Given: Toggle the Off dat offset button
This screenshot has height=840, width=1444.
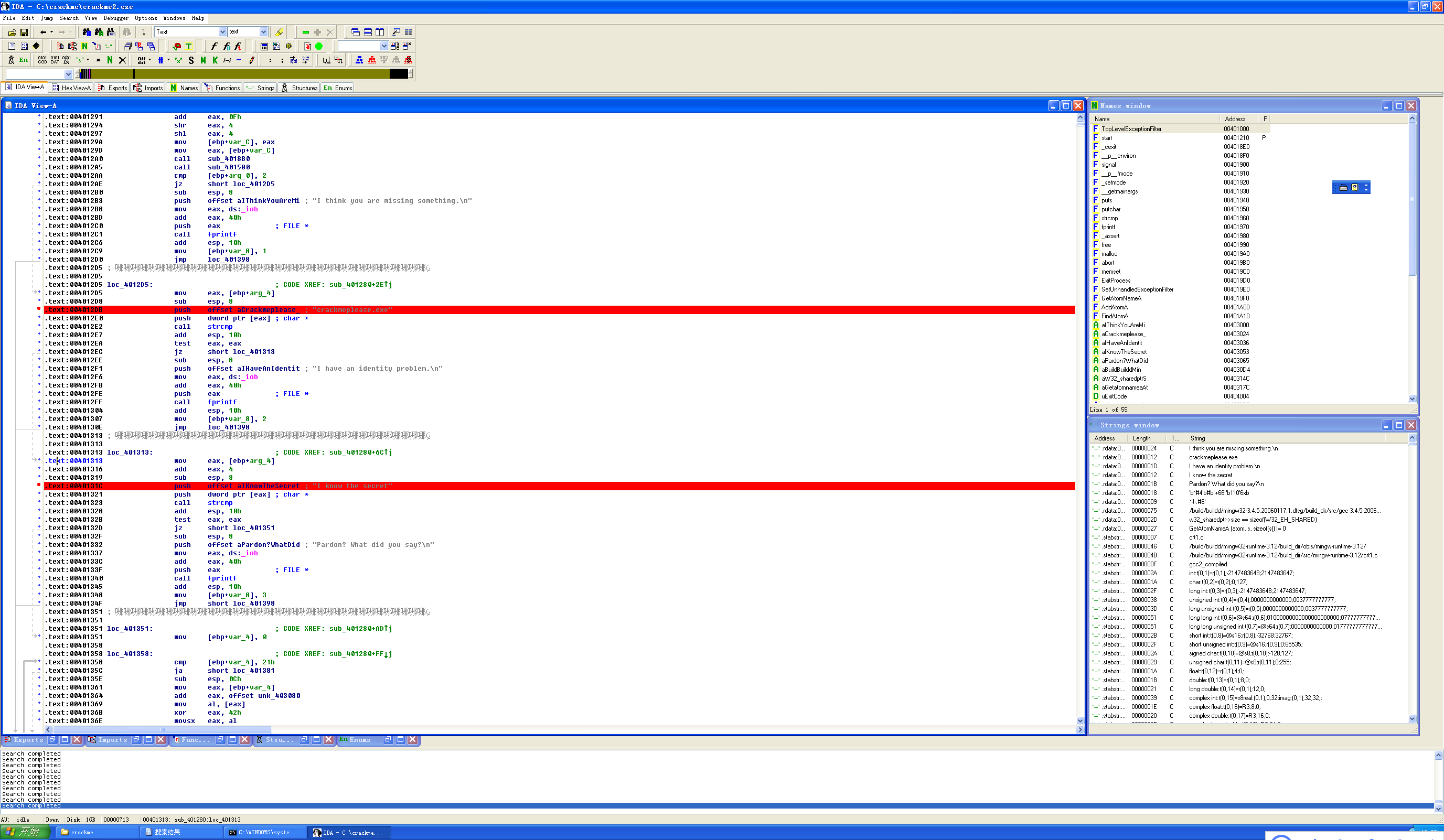Looking at the screenshot, I should pos(142,60).
